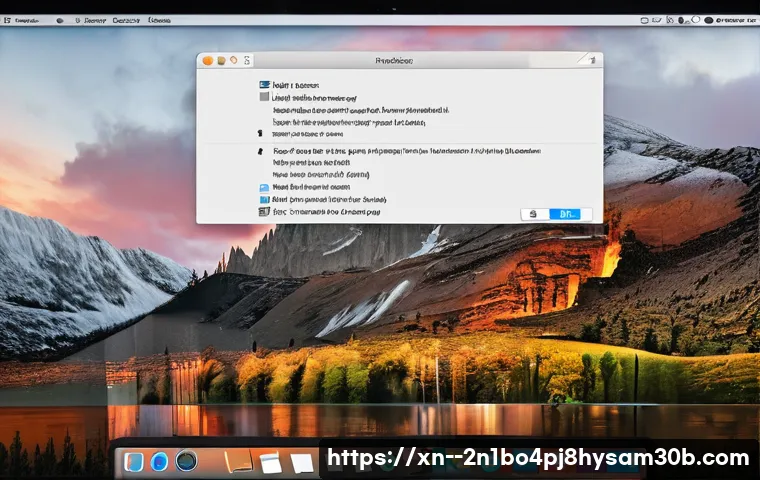Screen dimensions: 760x480
Task: Select the black bullet icon below the dialog divider line
Action: [260, 151]
